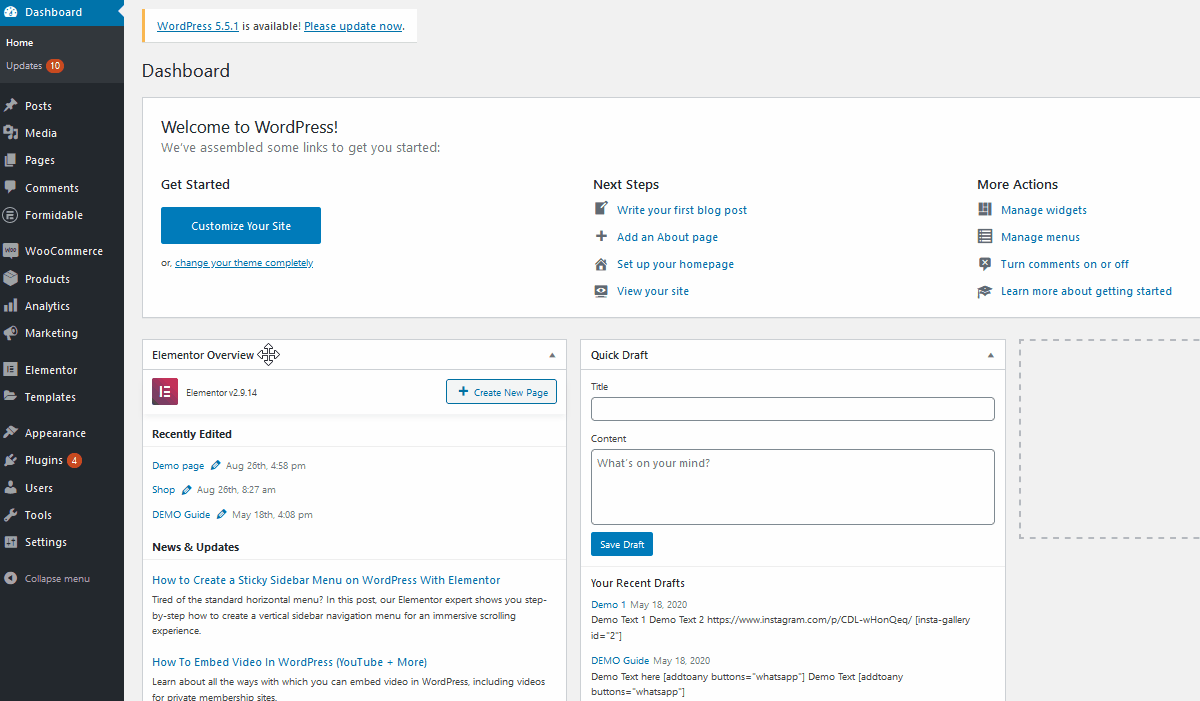The width and height of the screenshot is (1200, 701).
Task: Click the Dashboard gauge icon in sidebar
Action: click(x=11, y=12)
